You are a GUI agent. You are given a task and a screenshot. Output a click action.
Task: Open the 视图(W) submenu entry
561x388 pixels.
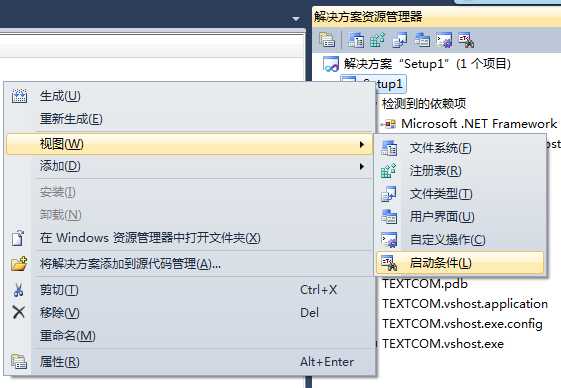click(189, 144)
